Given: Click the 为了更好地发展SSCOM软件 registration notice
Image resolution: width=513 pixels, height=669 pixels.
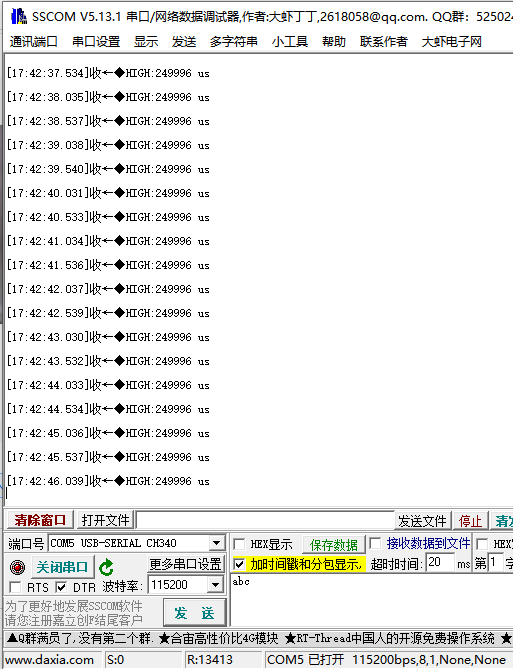Looking at the screenshot, I should coord(74,613).
